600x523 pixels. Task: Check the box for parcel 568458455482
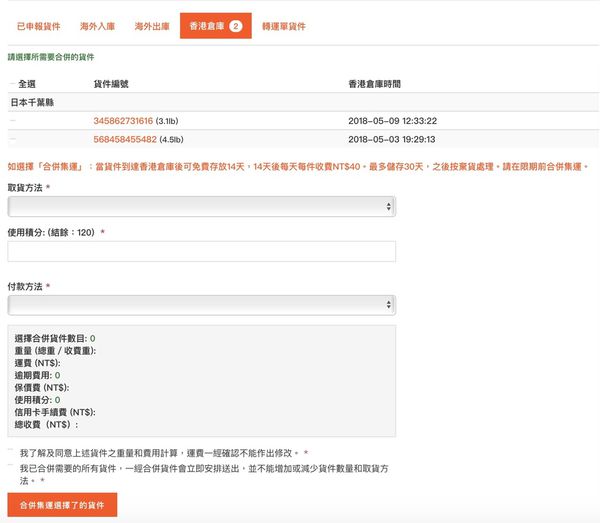(12, 139)
